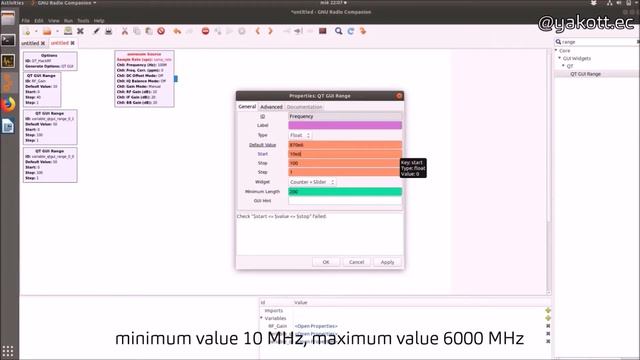Click the Stop field showing 100
Screen dimensions: 640x360
[345, 163]
